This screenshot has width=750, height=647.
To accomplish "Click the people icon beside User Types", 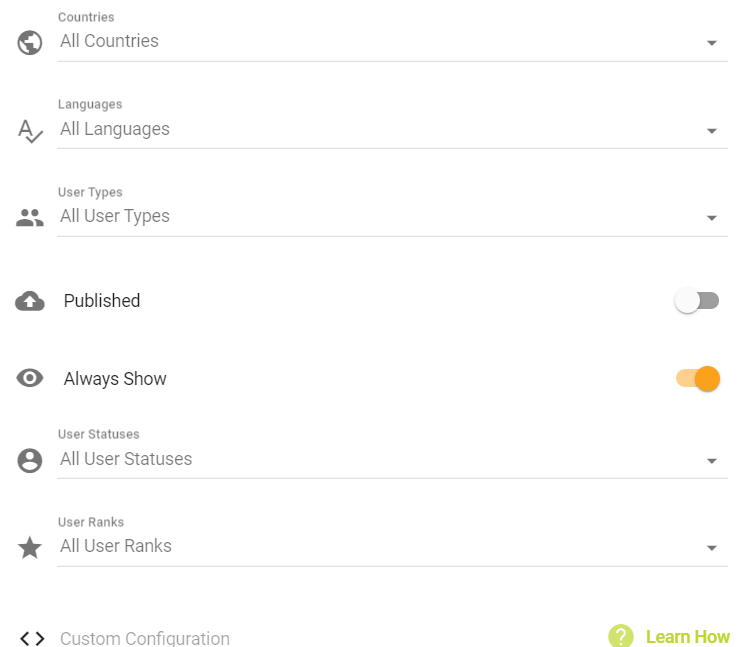I will point(30,218).
